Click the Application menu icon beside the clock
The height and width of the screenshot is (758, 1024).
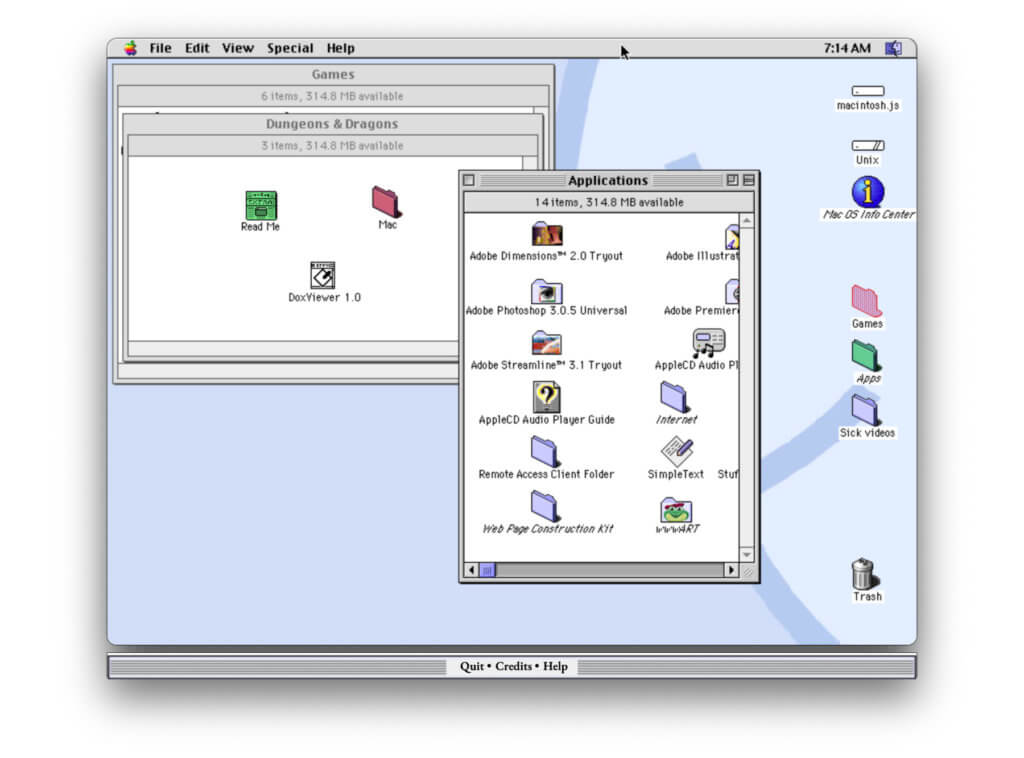893,48
